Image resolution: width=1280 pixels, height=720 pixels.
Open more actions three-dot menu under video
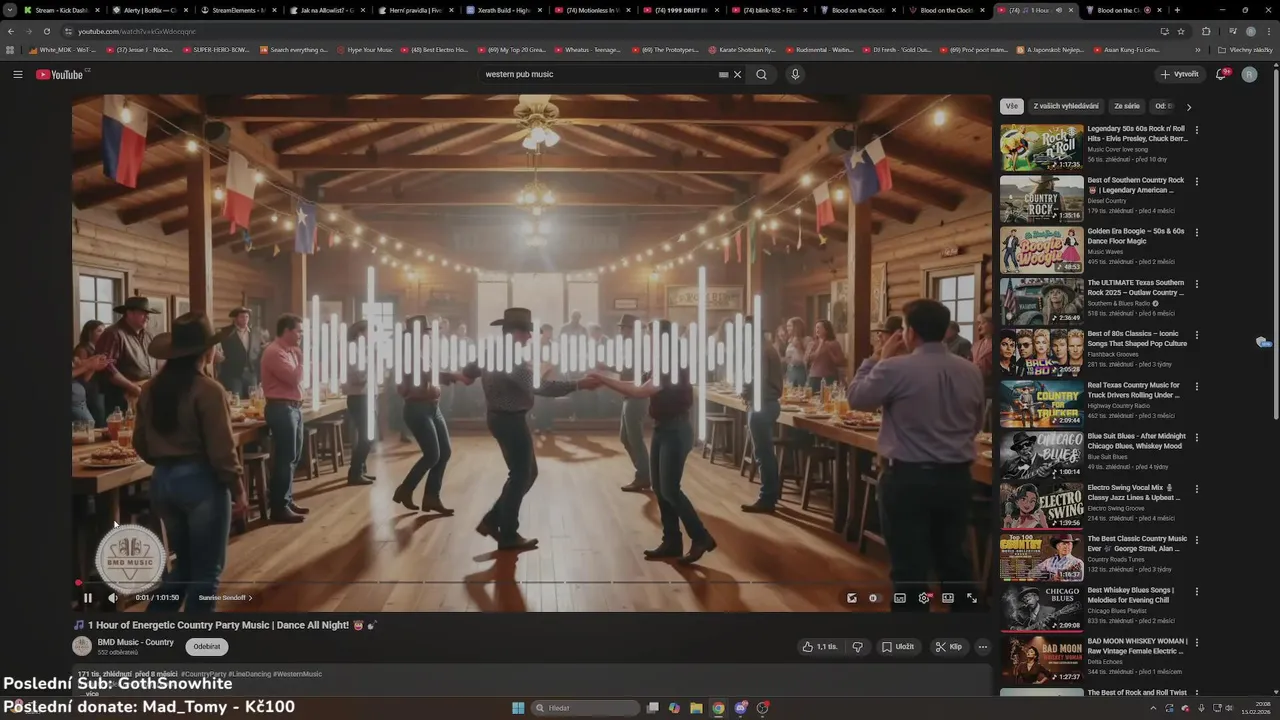982,647
